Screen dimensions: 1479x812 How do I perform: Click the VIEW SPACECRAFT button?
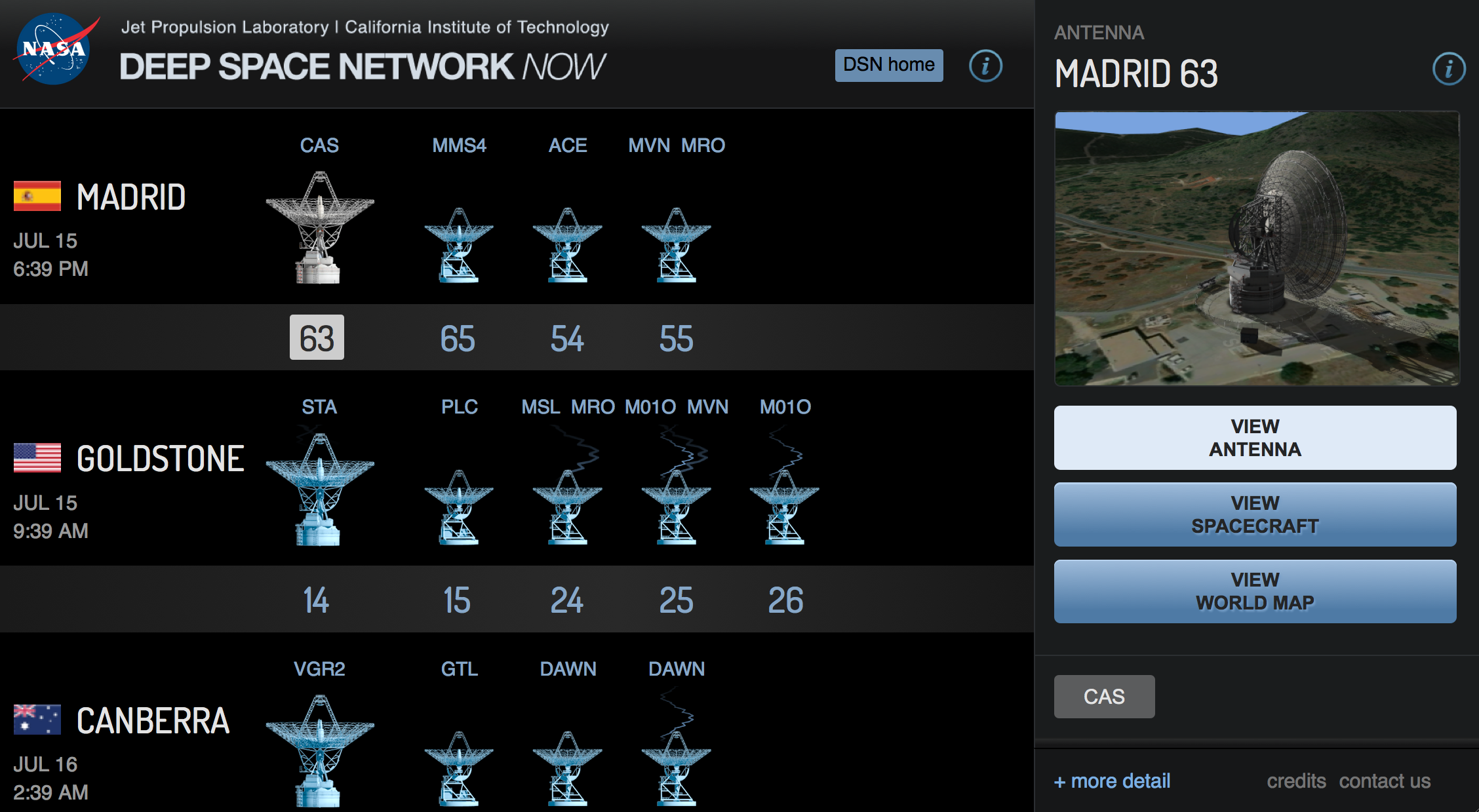click(x=1255, y=514)
